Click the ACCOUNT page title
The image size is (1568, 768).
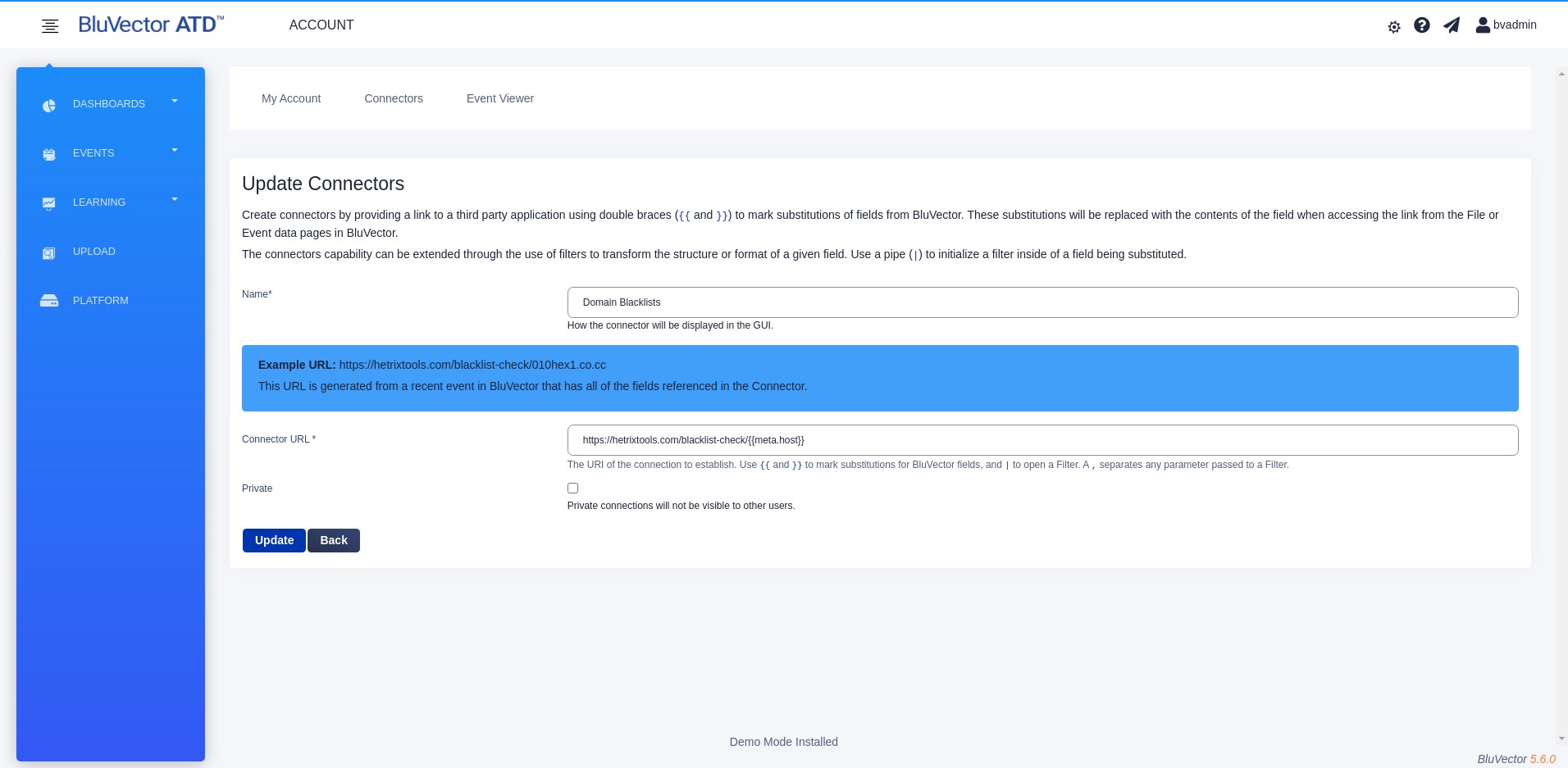[321, 25]
